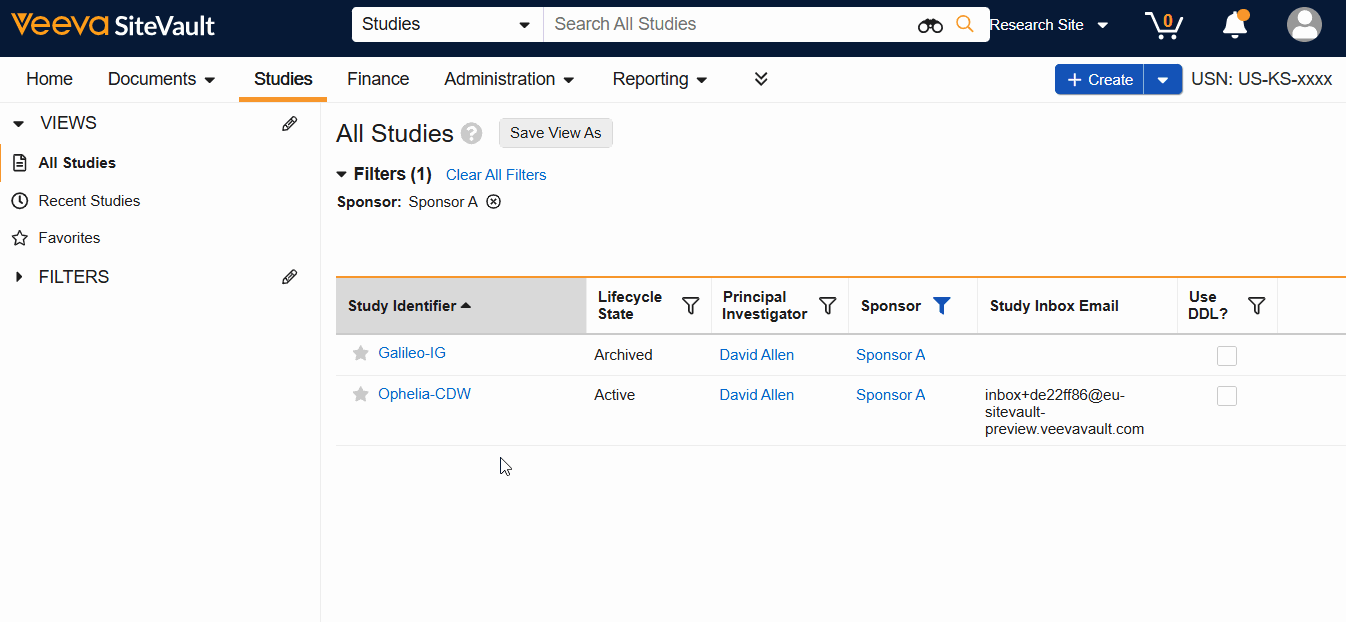Click the binoculars advanced search icon
Image resolution: width=1346 pixels, height=622 pixels.
(x=930, y=25)
